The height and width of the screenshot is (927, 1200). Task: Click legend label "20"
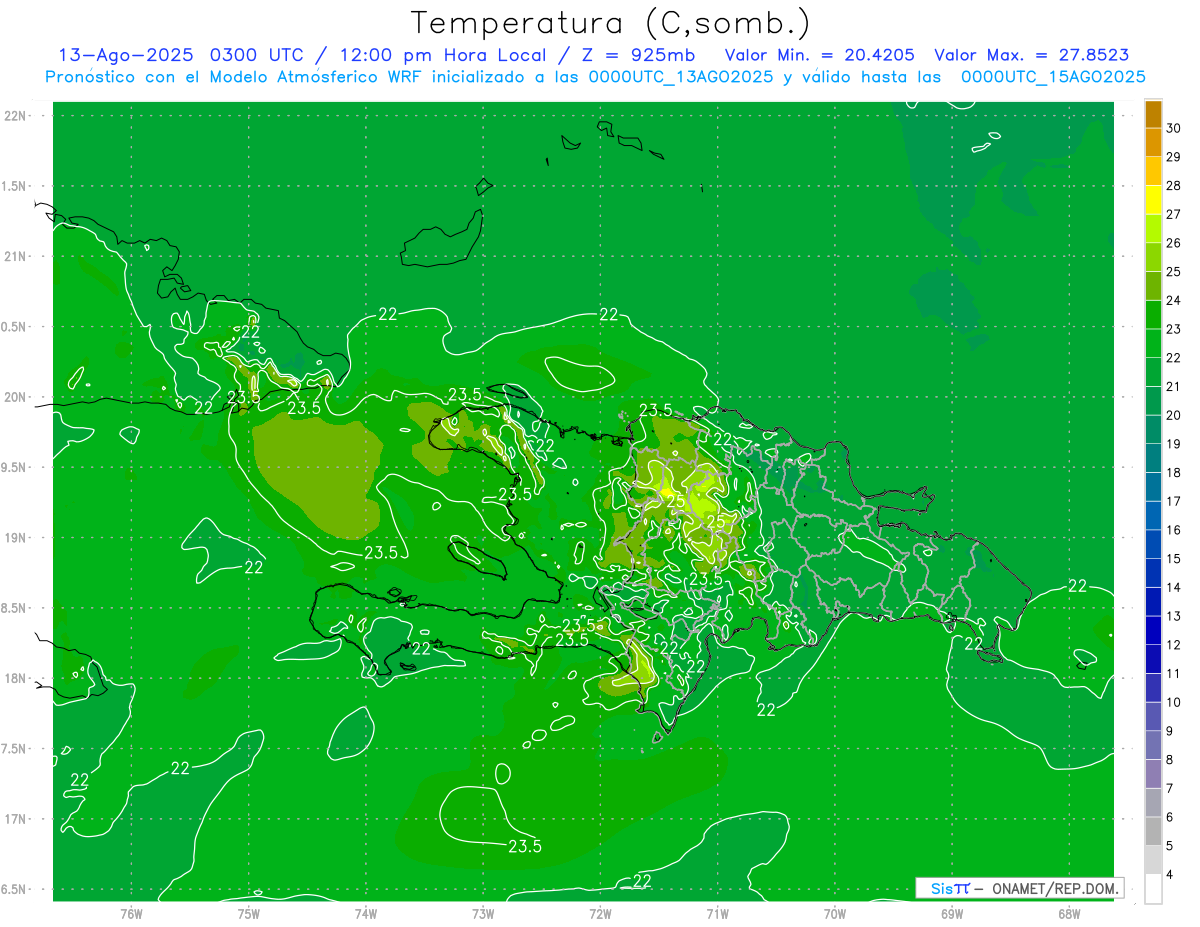[x=1173, y=415]
